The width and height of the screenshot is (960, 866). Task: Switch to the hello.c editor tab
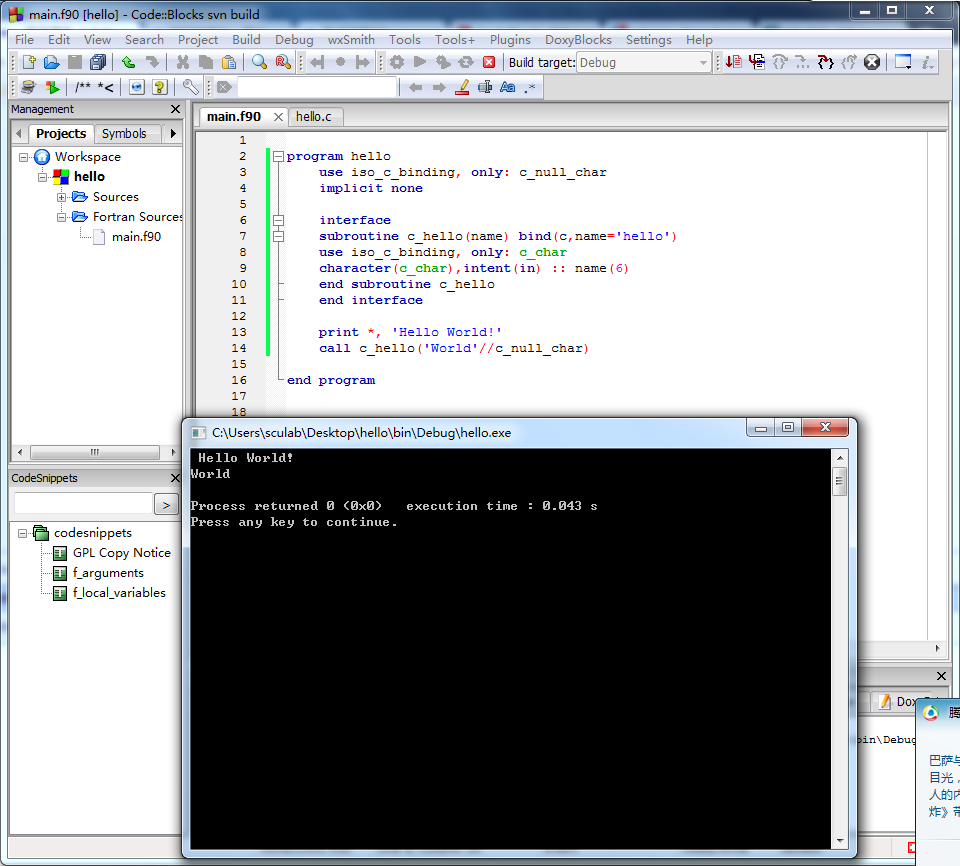pos(314,117)
